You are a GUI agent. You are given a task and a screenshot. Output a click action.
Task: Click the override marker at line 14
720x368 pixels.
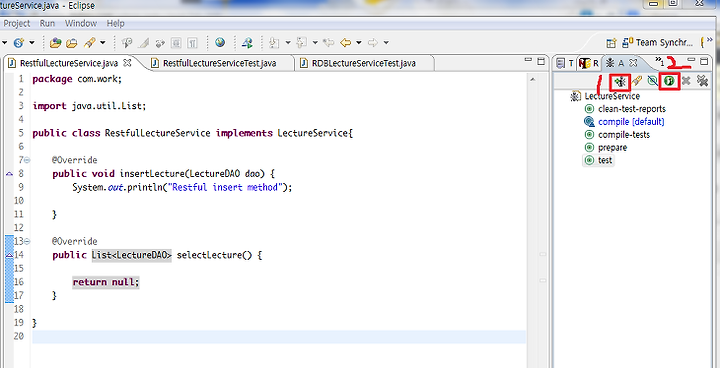9,255
